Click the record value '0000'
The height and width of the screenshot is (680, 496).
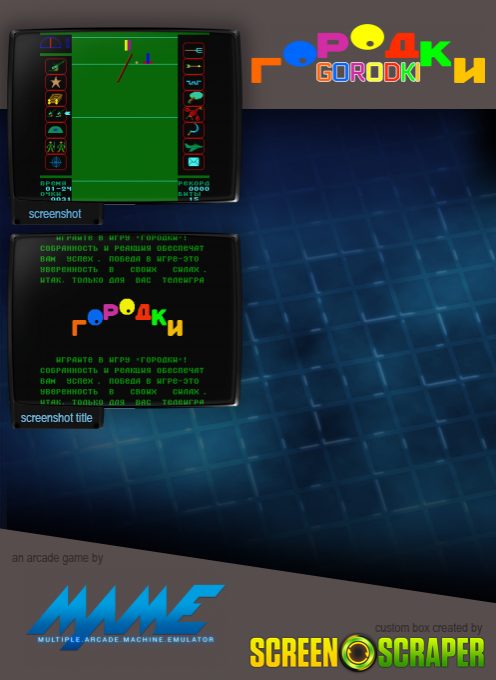[199, 189]
